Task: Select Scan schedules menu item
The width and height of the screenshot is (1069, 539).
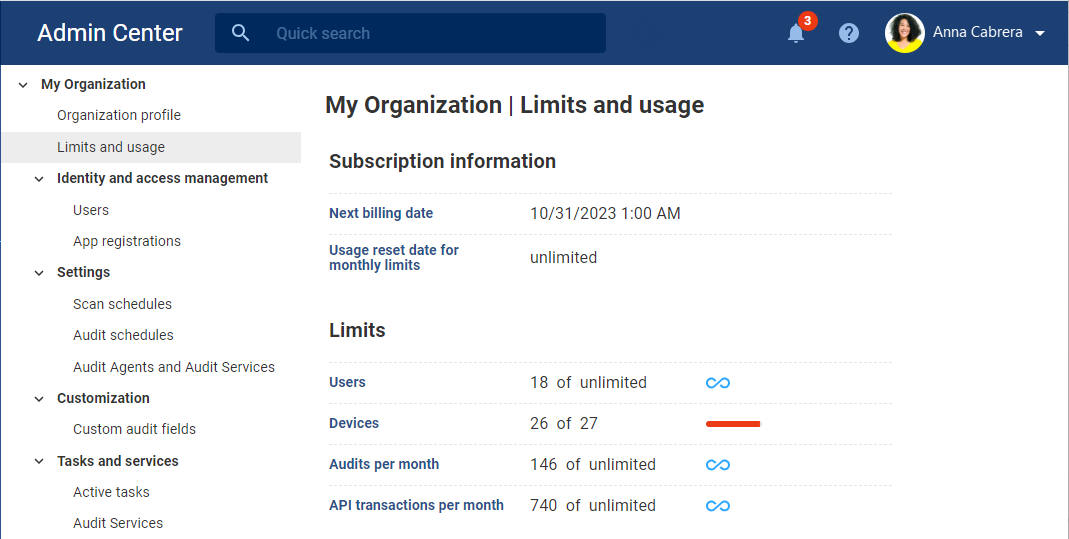Action: click(x=122, y=304)
